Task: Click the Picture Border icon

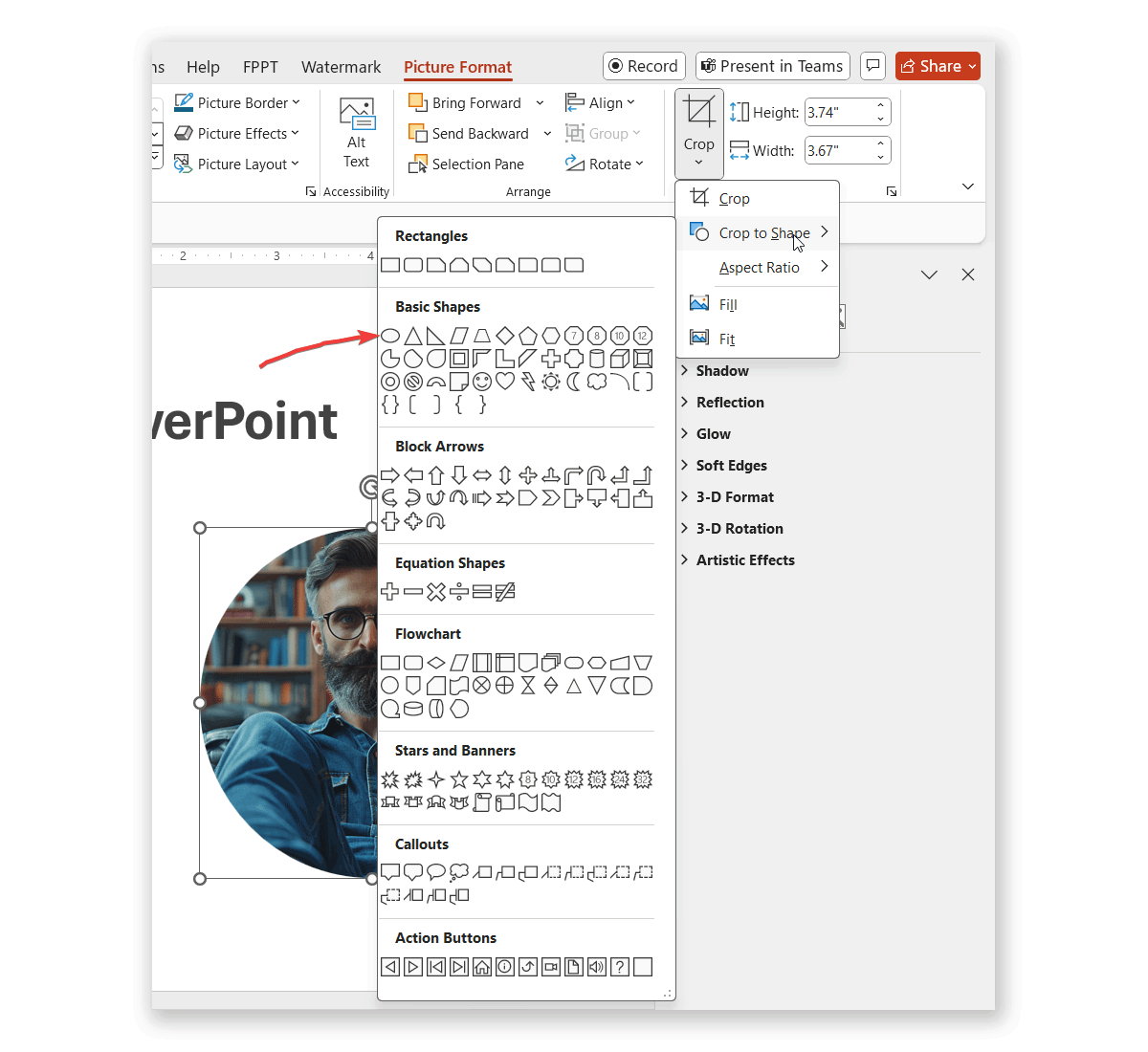Action: pos(183,102)
